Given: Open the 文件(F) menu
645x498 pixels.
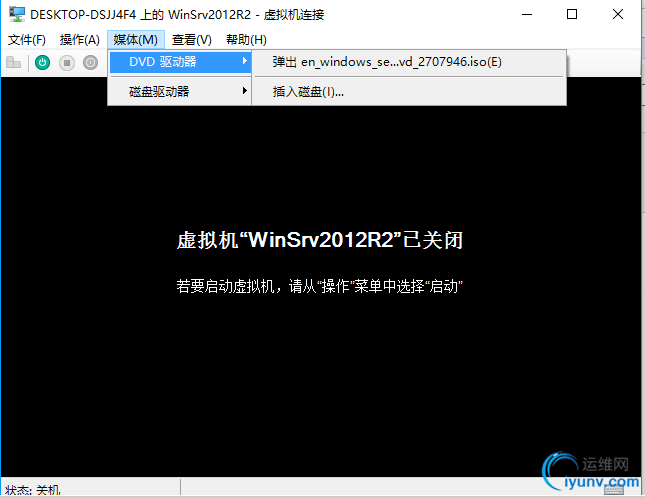Looking at the screenshot, I should [x=27, y=40].
